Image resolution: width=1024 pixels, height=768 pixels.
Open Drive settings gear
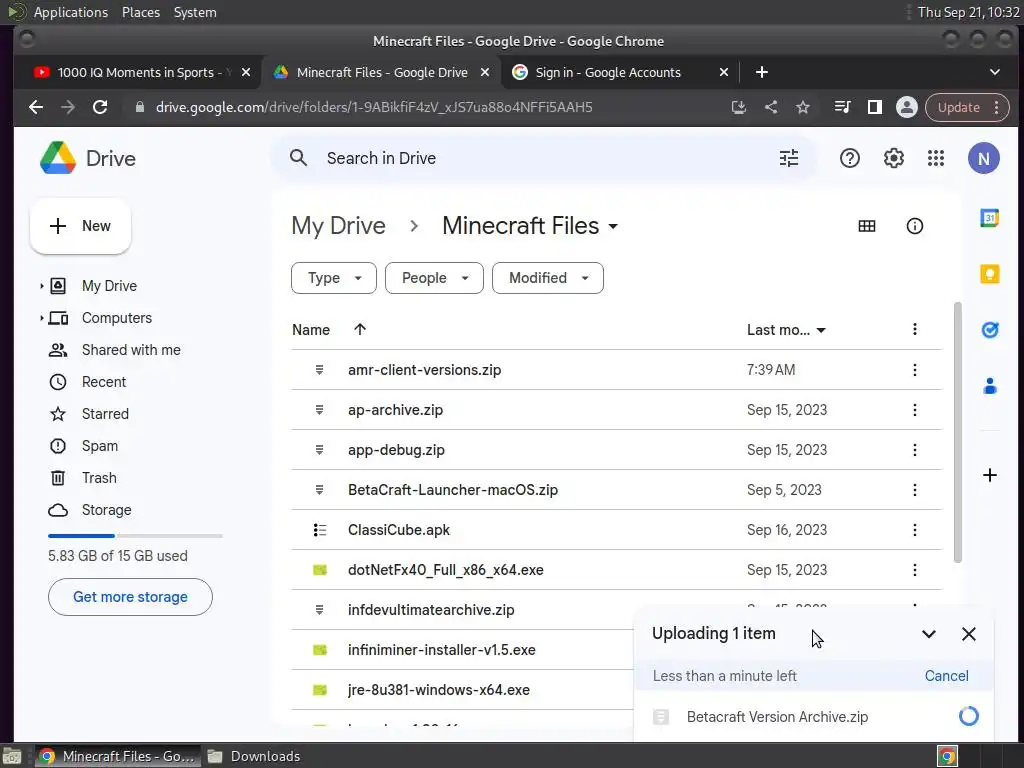[893, 158]
